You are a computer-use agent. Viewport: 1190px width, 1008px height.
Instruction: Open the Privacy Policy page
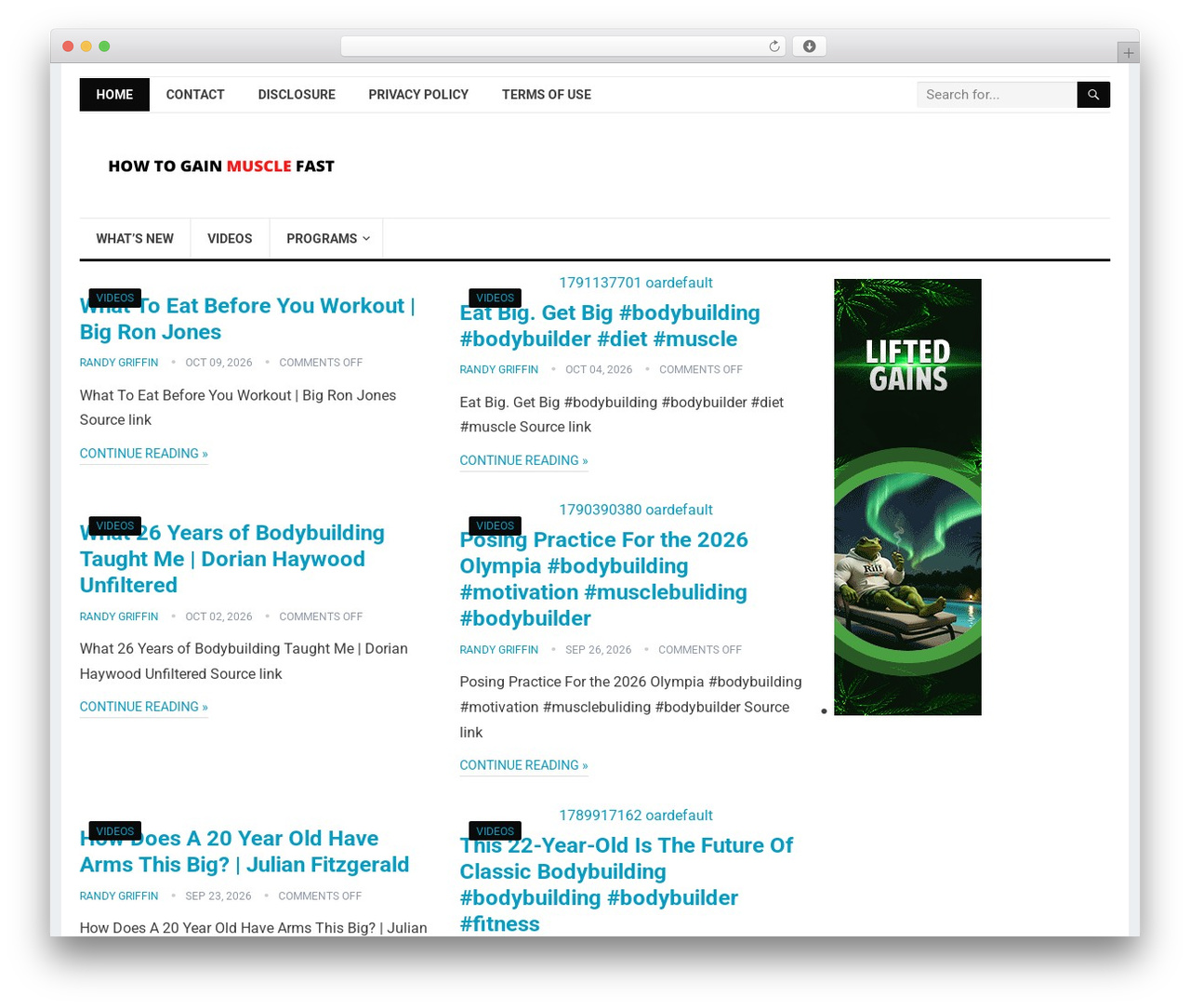tap(418, 95)
